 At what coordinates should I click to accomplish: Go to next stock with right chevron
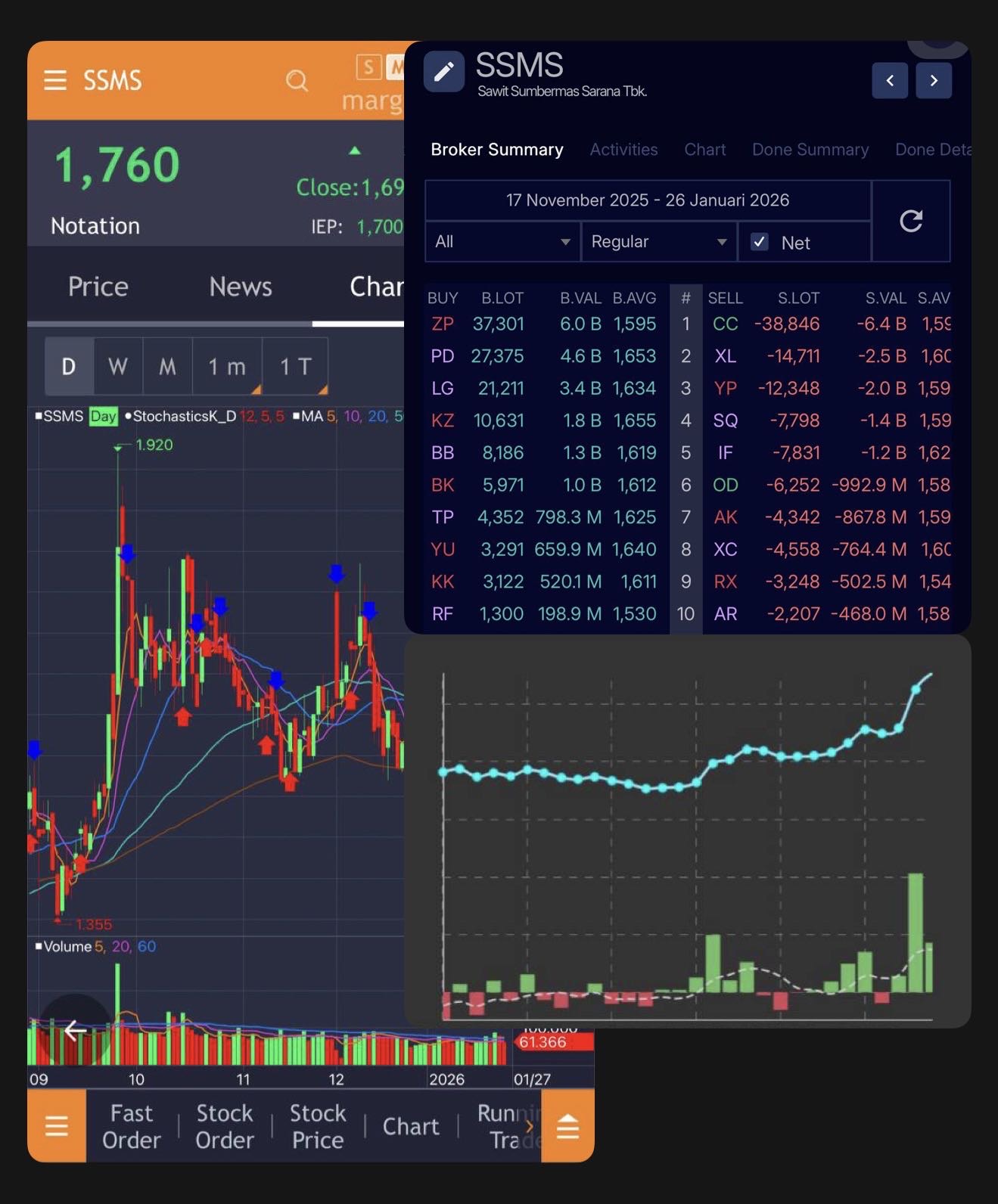(934, 80)
